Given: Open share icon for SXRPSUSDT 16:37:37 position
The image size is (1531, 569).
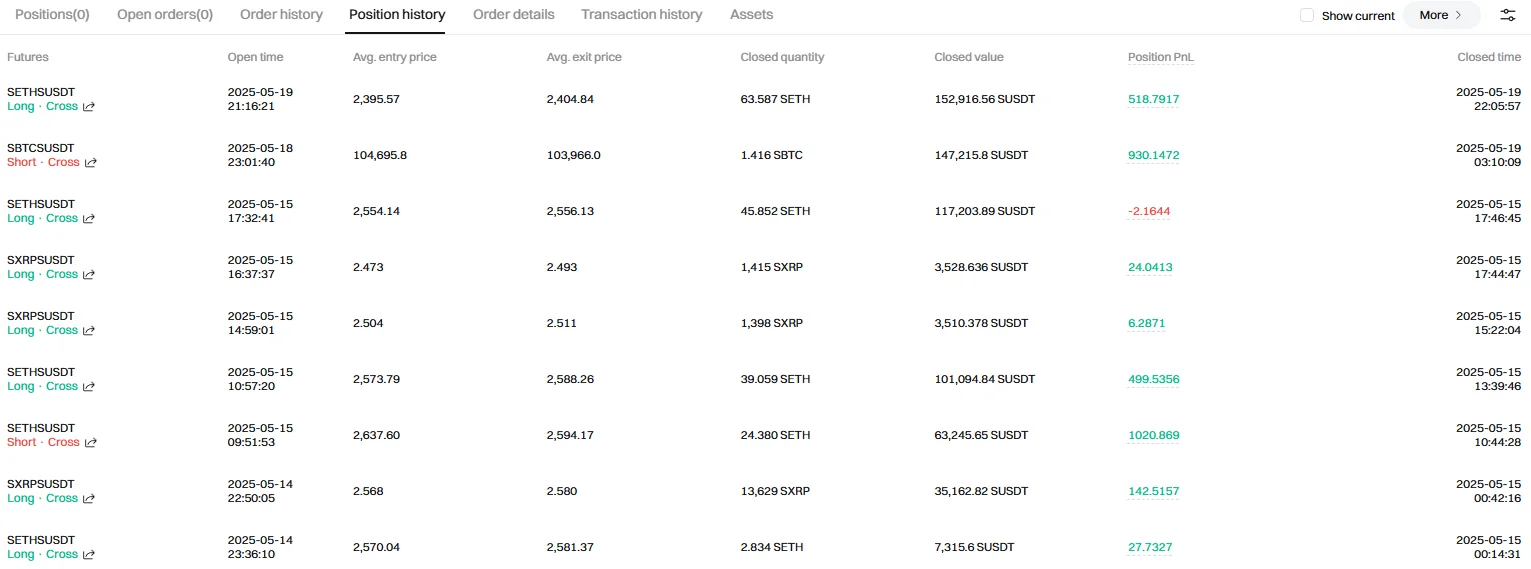Looking at the screenshot, I should [90, 275].
